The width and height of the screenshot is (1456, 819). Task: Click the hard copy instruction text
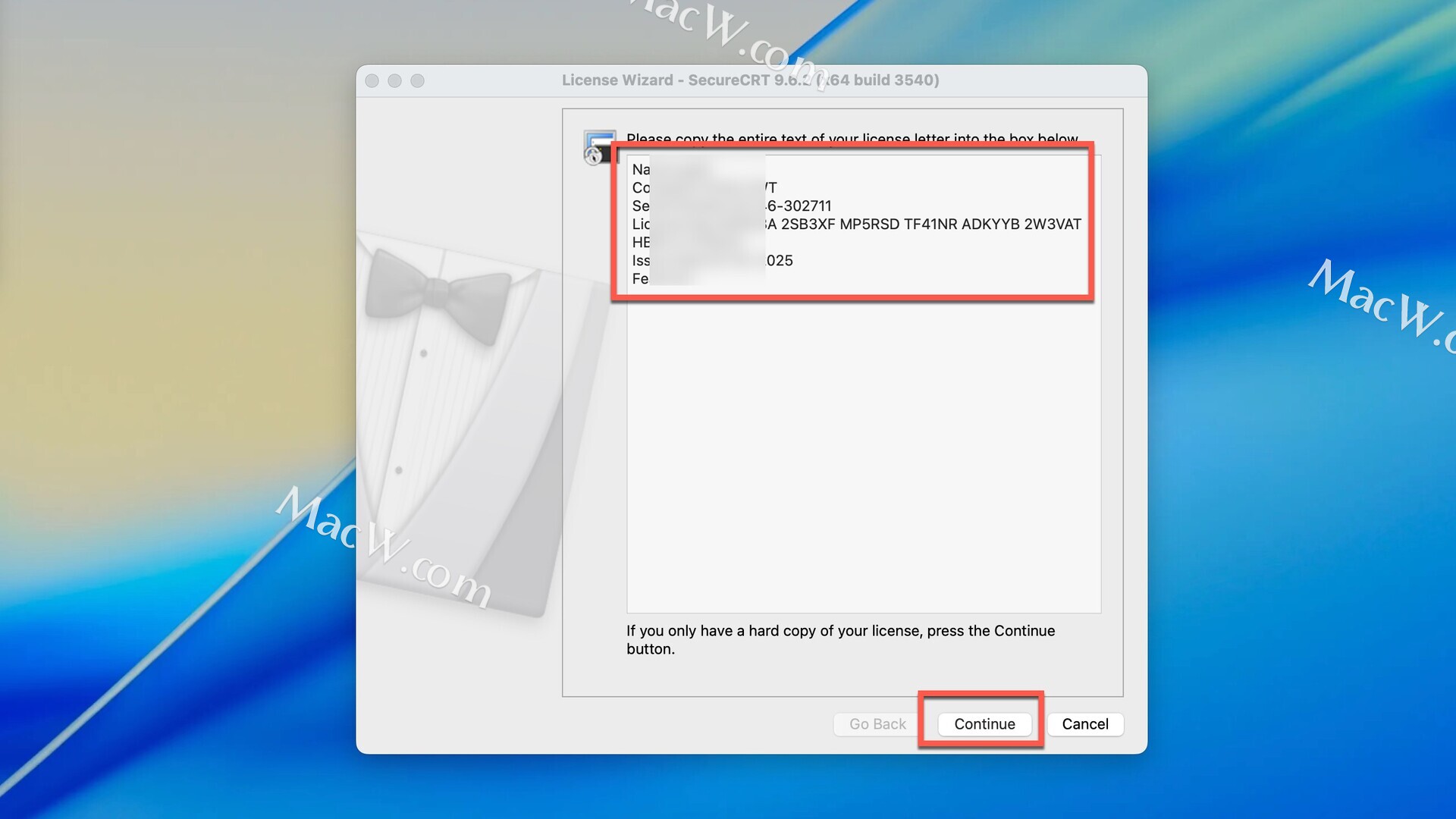coord(839,631)
